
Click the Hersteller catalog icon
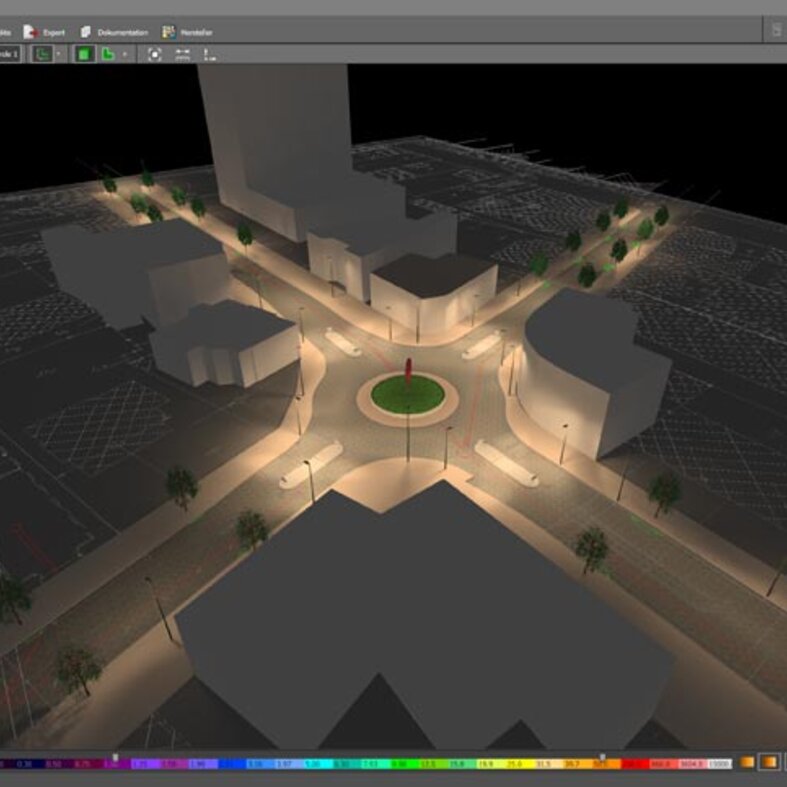coord(169,32)
